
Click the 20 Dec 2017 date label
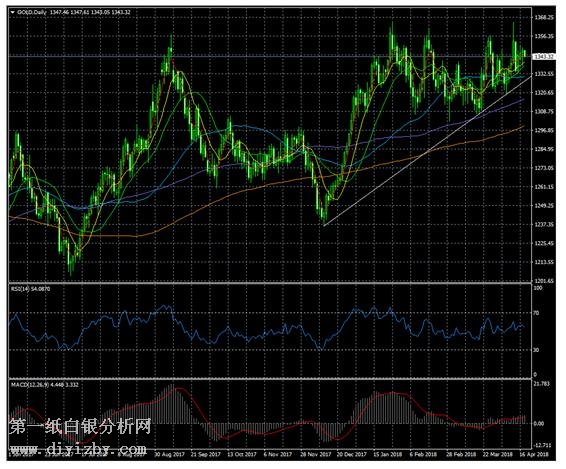pos(352,454)
